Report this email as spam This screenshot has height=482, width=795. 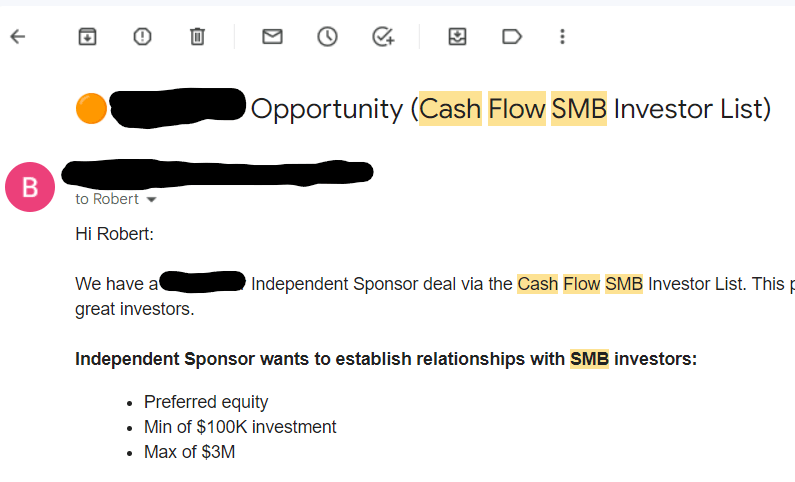142,36
